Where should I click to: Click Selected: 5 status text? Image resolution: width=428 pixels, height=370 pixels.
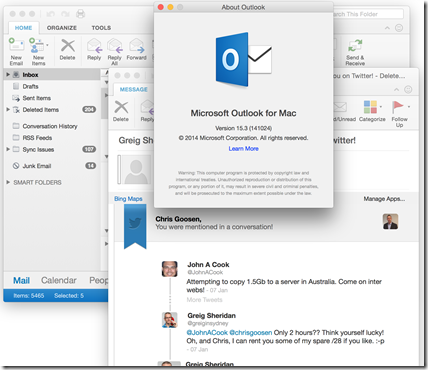[x=69, y=295]
